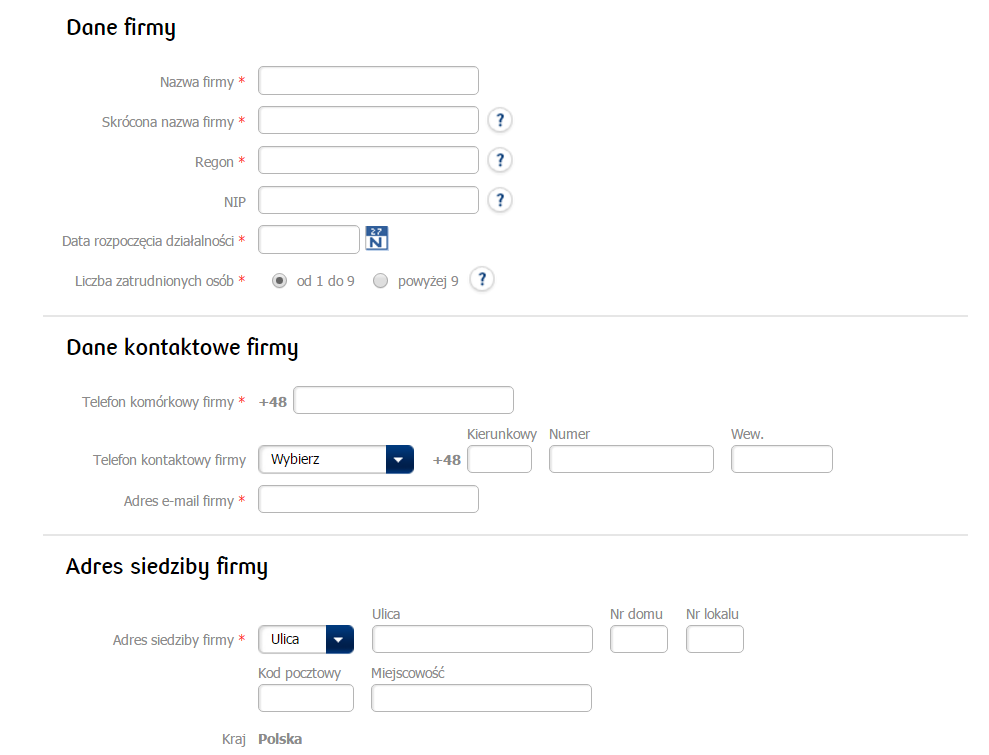
Task: Click the Miejscowość text field
Action: tap(481, 698)
